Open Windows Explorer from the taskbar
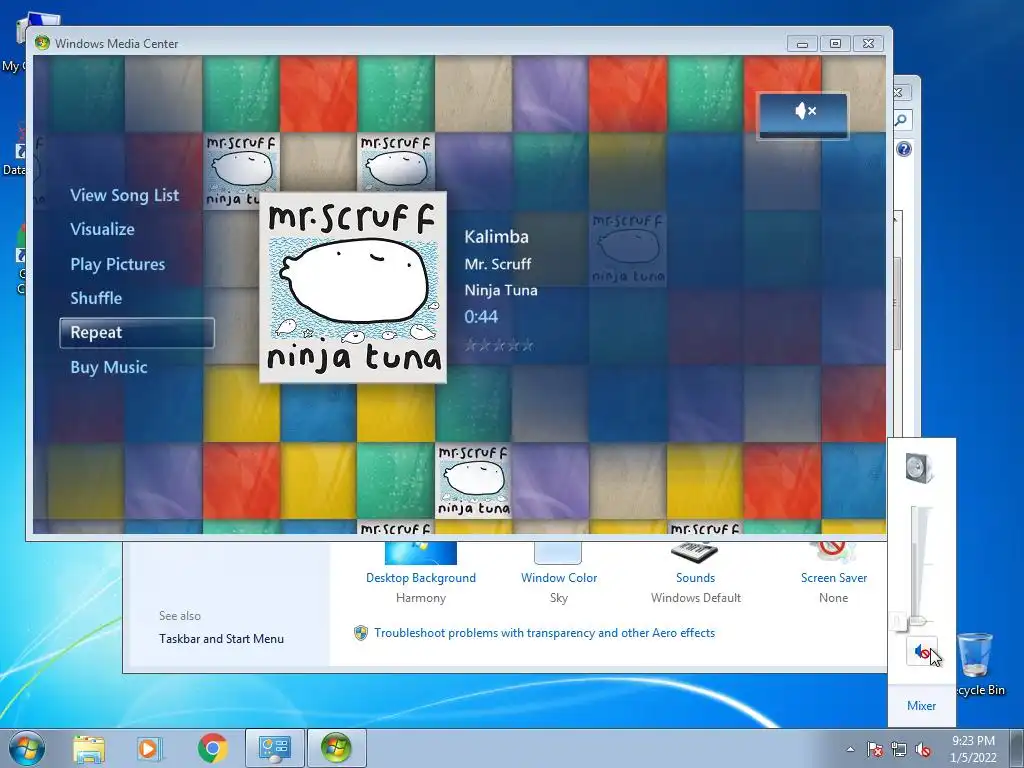1024x768 pixels. point(89,748)
